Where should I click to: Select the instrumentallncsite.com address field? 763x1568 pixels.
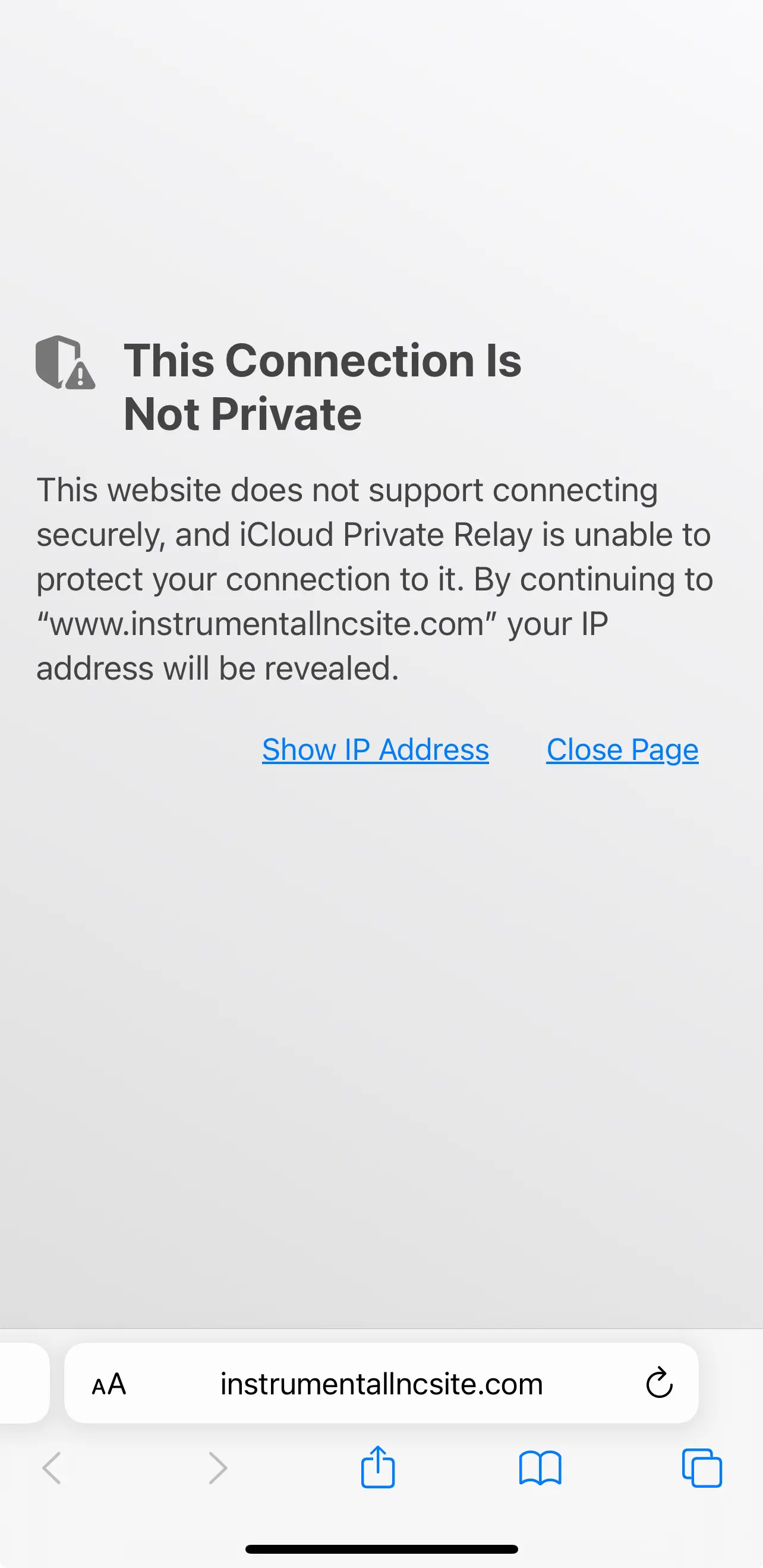(x=381, y=1383)
